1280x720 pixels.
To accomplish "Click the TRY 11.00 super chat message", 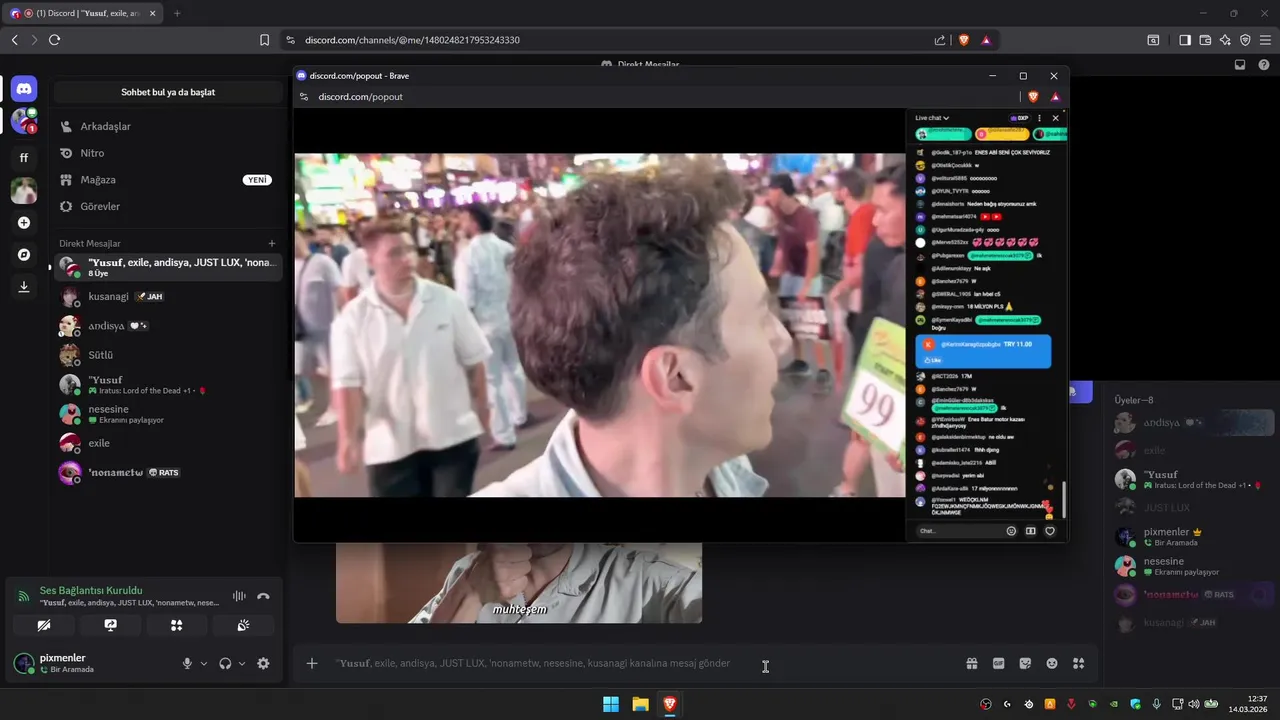I will coord(983,350).
